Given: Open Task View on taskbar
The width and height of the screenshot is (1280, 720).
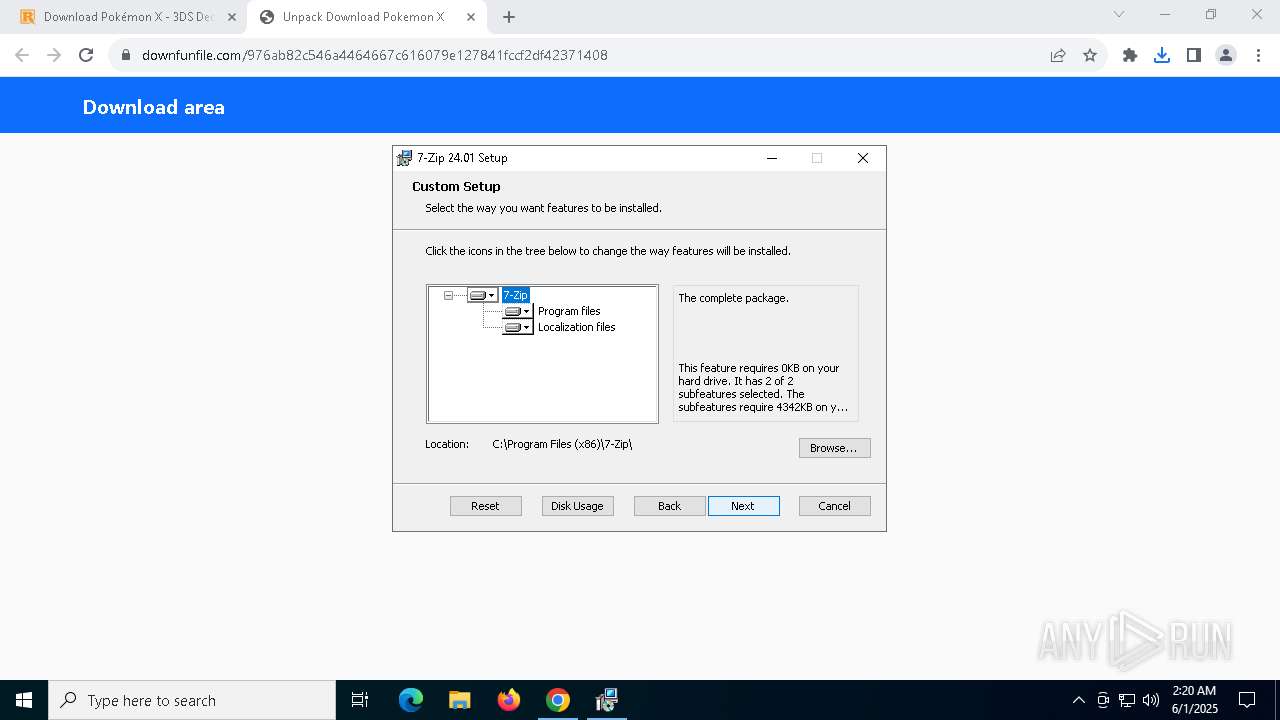Looking at the screenshot, I should 360,700.
